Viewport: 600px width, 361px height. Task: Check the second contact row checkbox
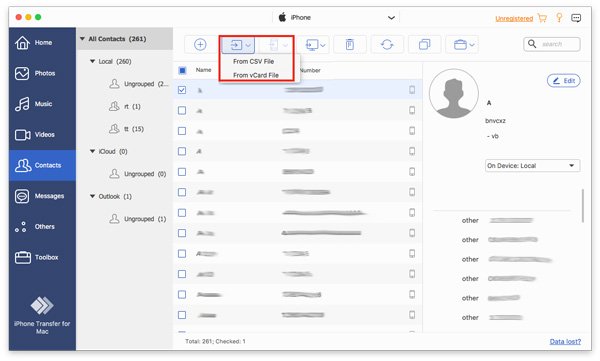tap(182, 111)
